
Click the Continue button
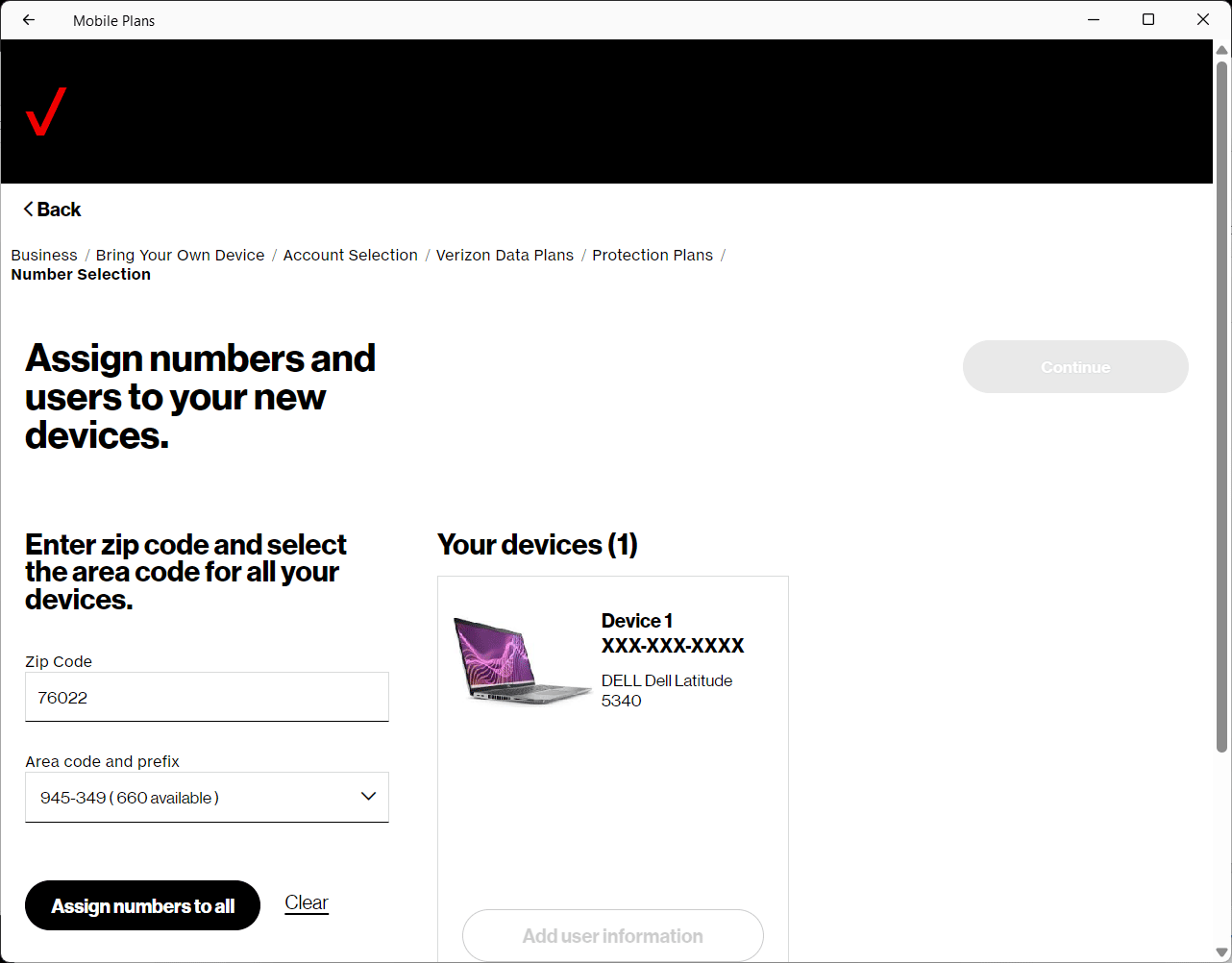pos(1075,367)
